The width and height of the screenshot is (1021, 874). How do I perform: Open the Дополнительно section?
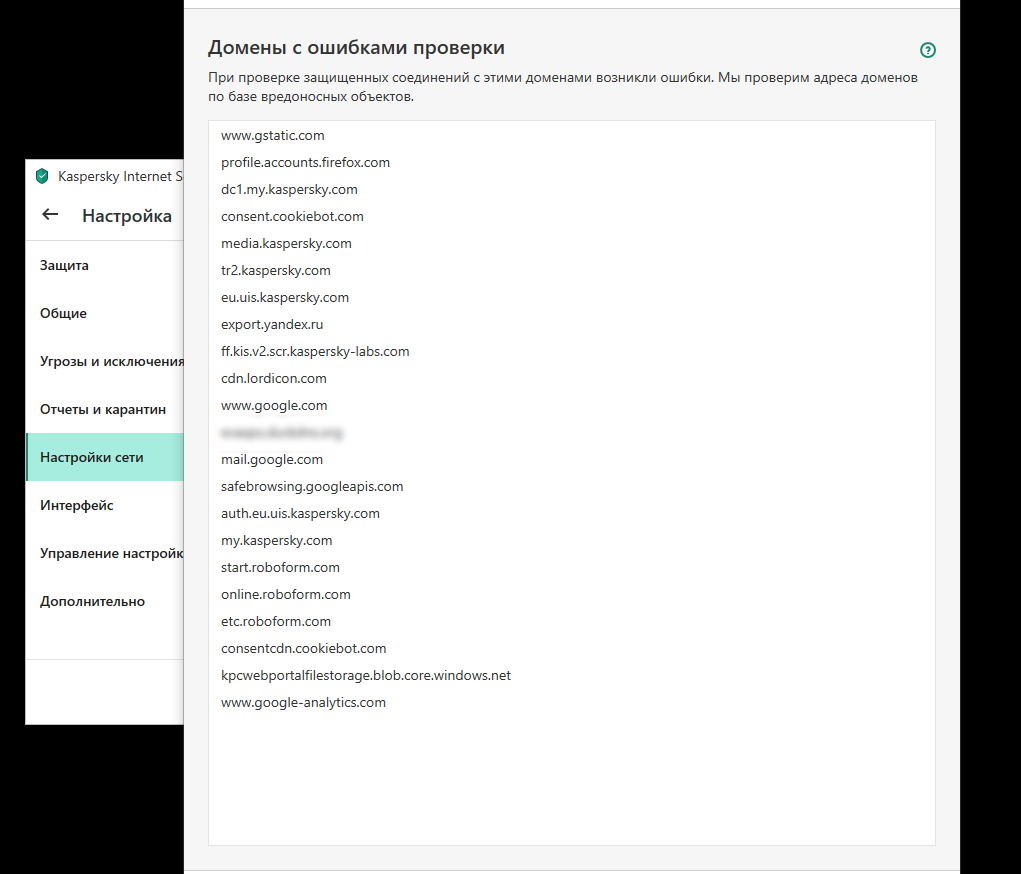tap(105, 602)
